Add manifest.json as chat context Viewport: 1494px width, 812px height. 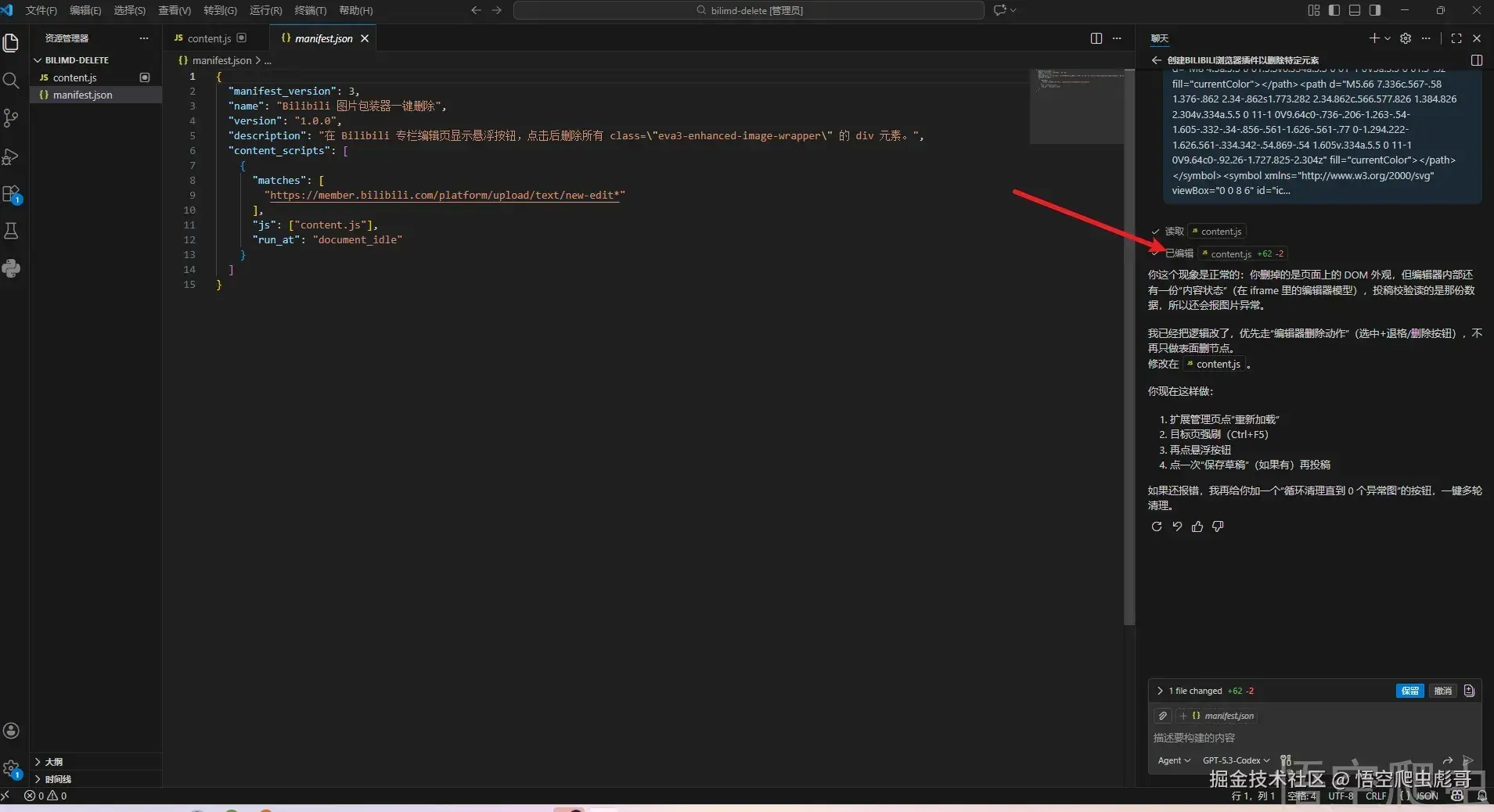click(1218, 716)
